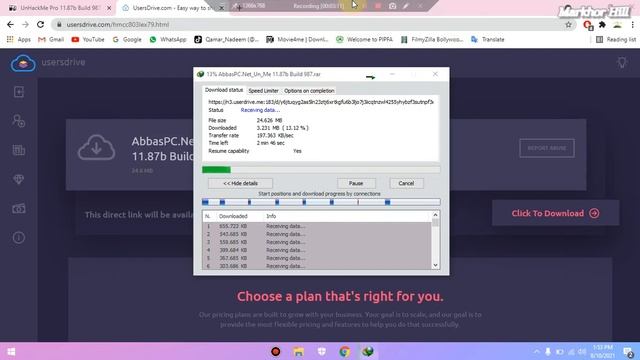Show hidden tray icons chevron
The image size is (640, 360).
coord(537,351)
